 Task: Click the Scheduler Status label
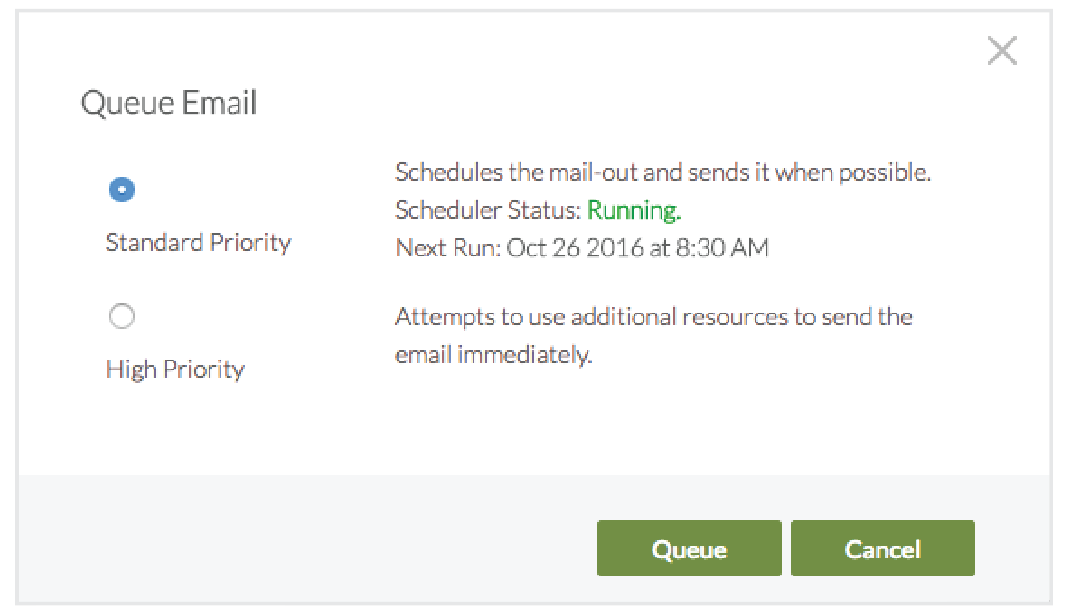tap(487, 211)
